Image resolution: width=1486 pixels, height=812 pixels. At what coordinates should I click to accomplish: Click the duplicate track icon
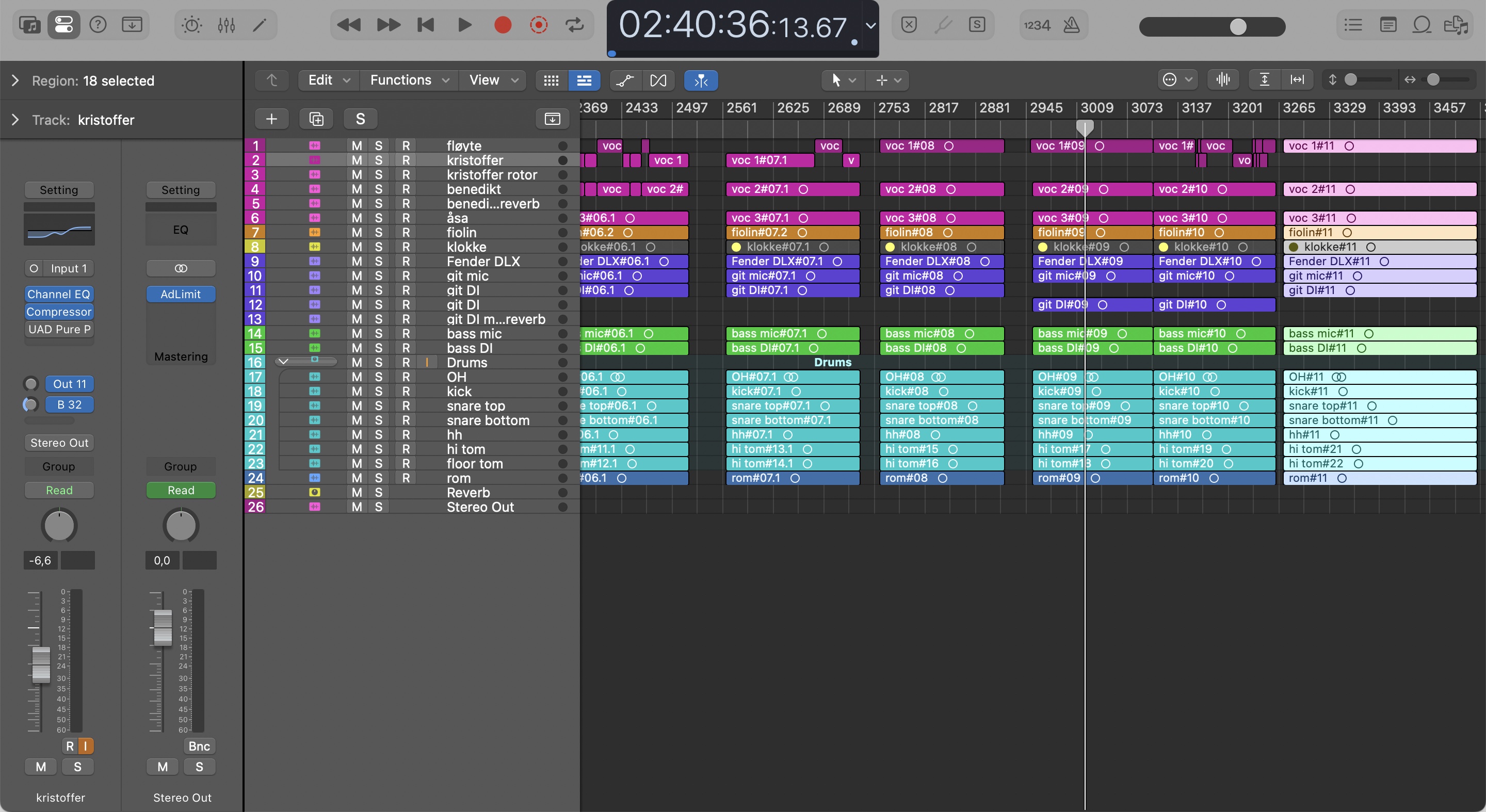[x=316, y=119]
